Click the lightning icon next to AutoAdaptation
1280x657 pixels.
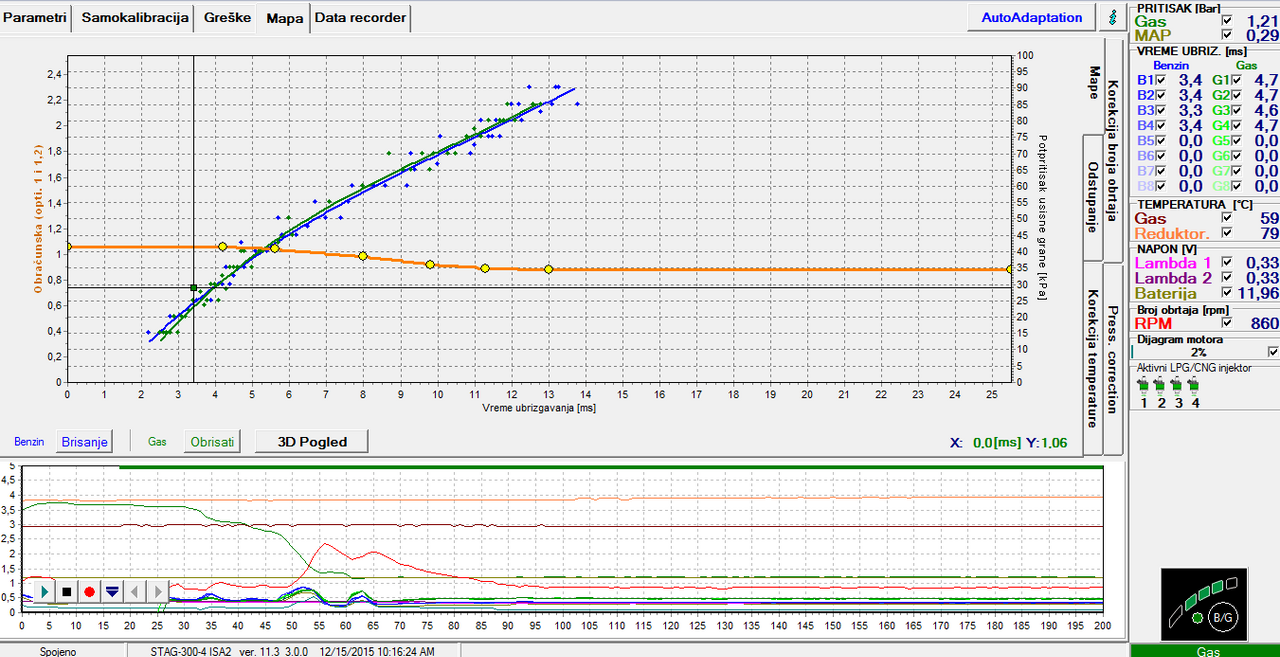point(1113,18)
